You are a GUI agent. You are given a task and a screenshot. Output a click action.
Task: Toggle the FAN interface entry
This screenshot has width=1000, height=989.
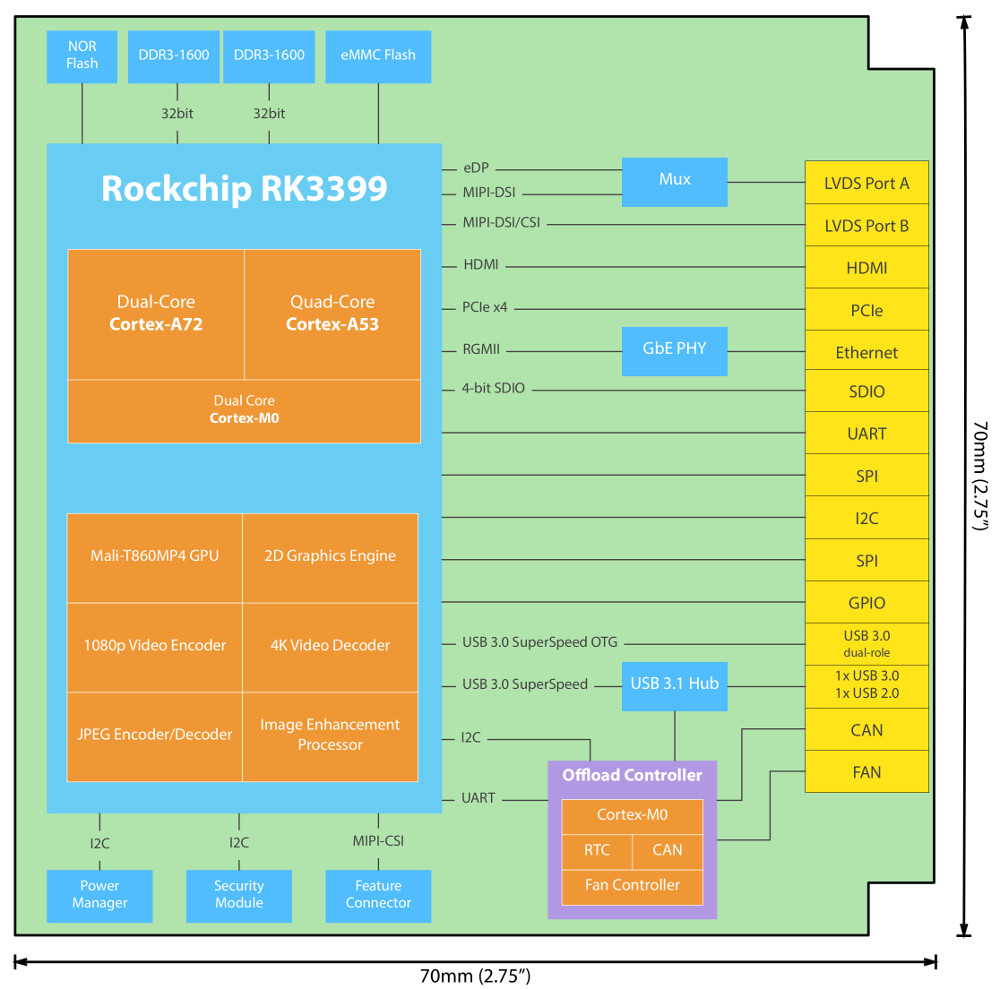click(x=866, y=772)
